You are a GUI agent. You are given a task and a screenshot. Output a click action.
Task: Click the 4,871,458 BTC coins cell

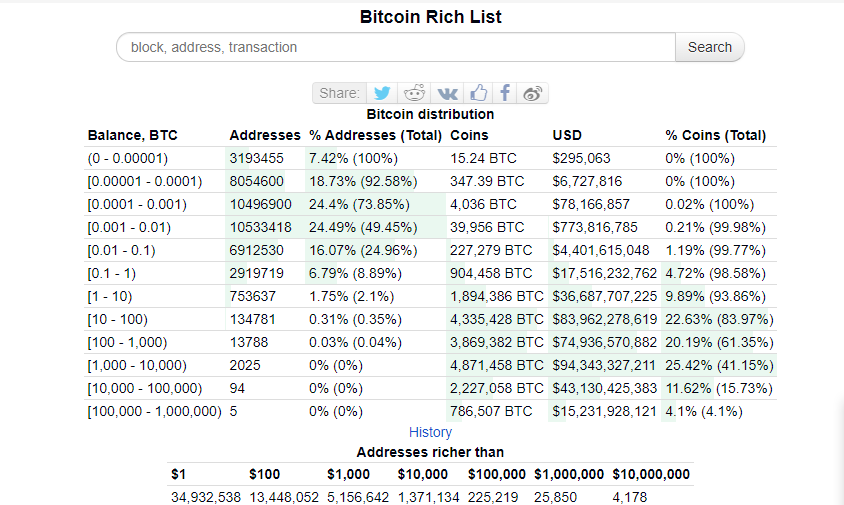coord(497,365)
